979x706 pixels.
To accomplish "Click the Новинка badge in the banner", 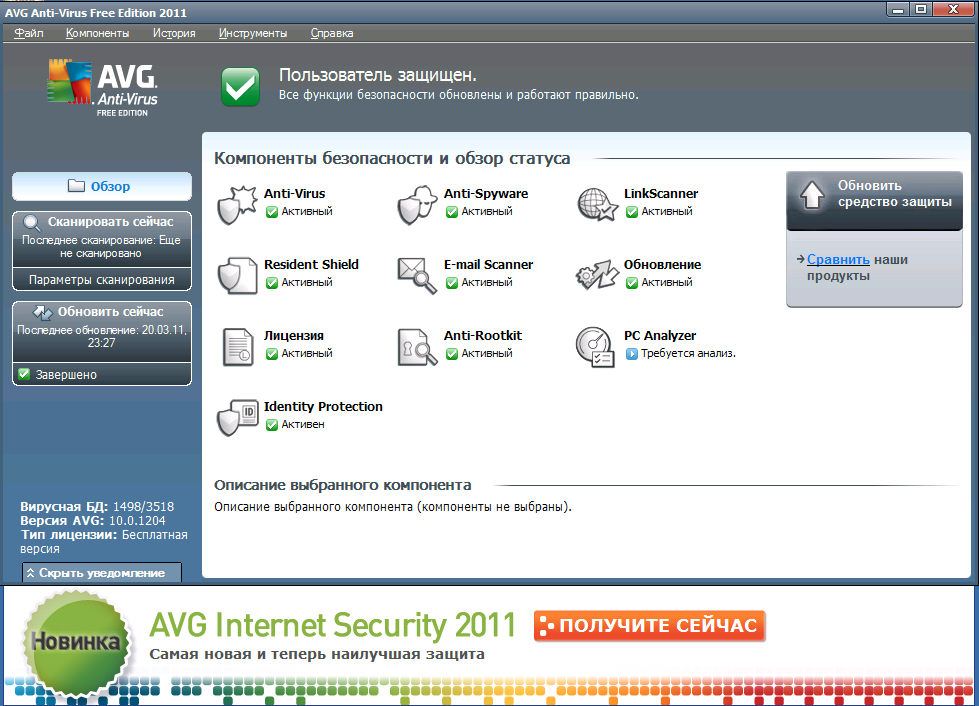I will click(76, 642).
